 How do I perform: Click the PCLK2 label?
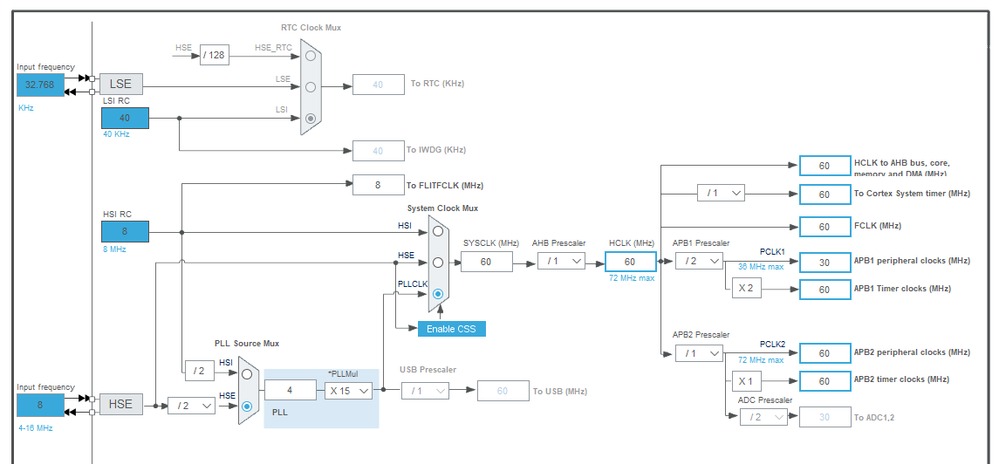773,344
